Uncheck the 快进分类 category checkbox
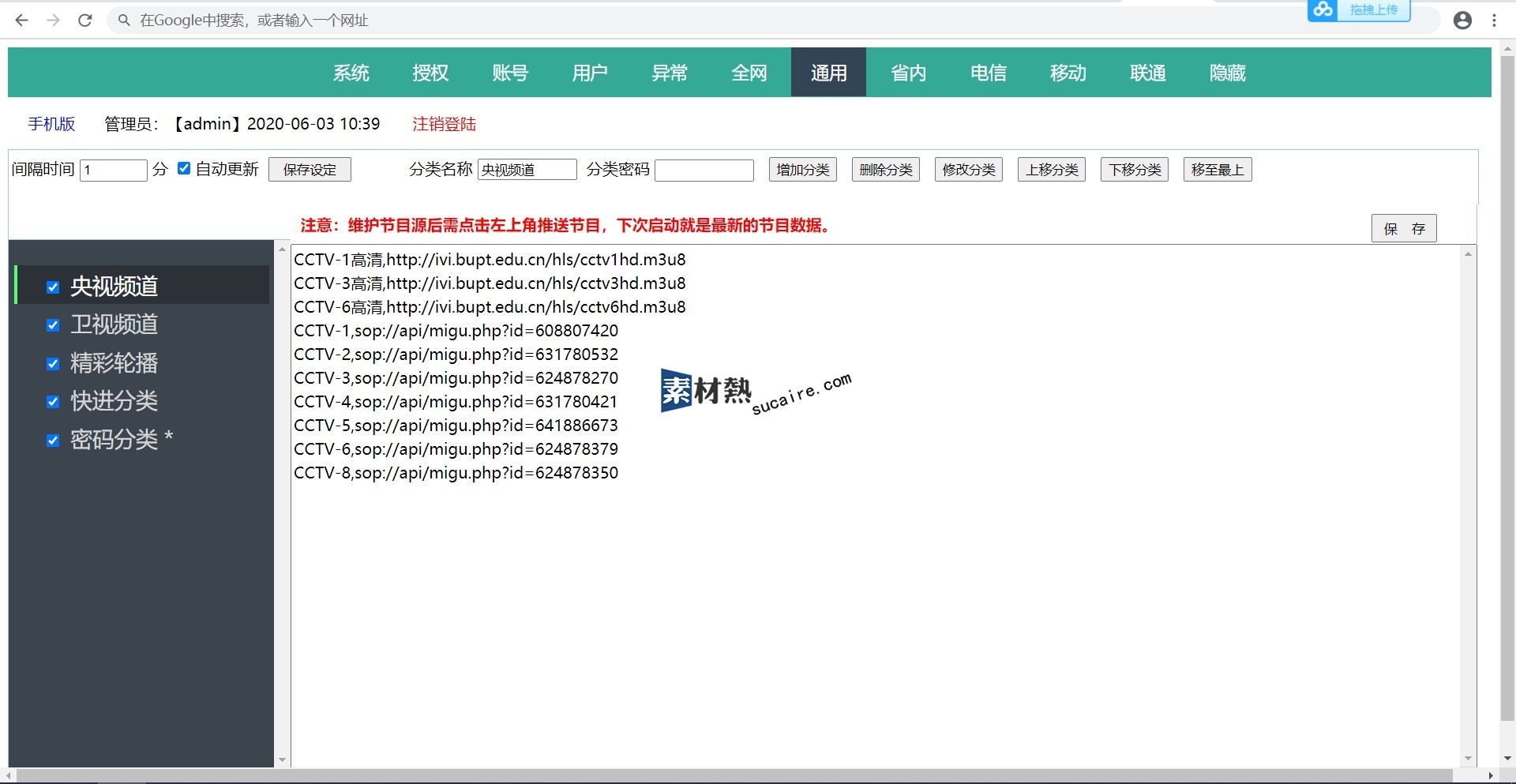This screenshot has height=784, width=1516. 53,402
